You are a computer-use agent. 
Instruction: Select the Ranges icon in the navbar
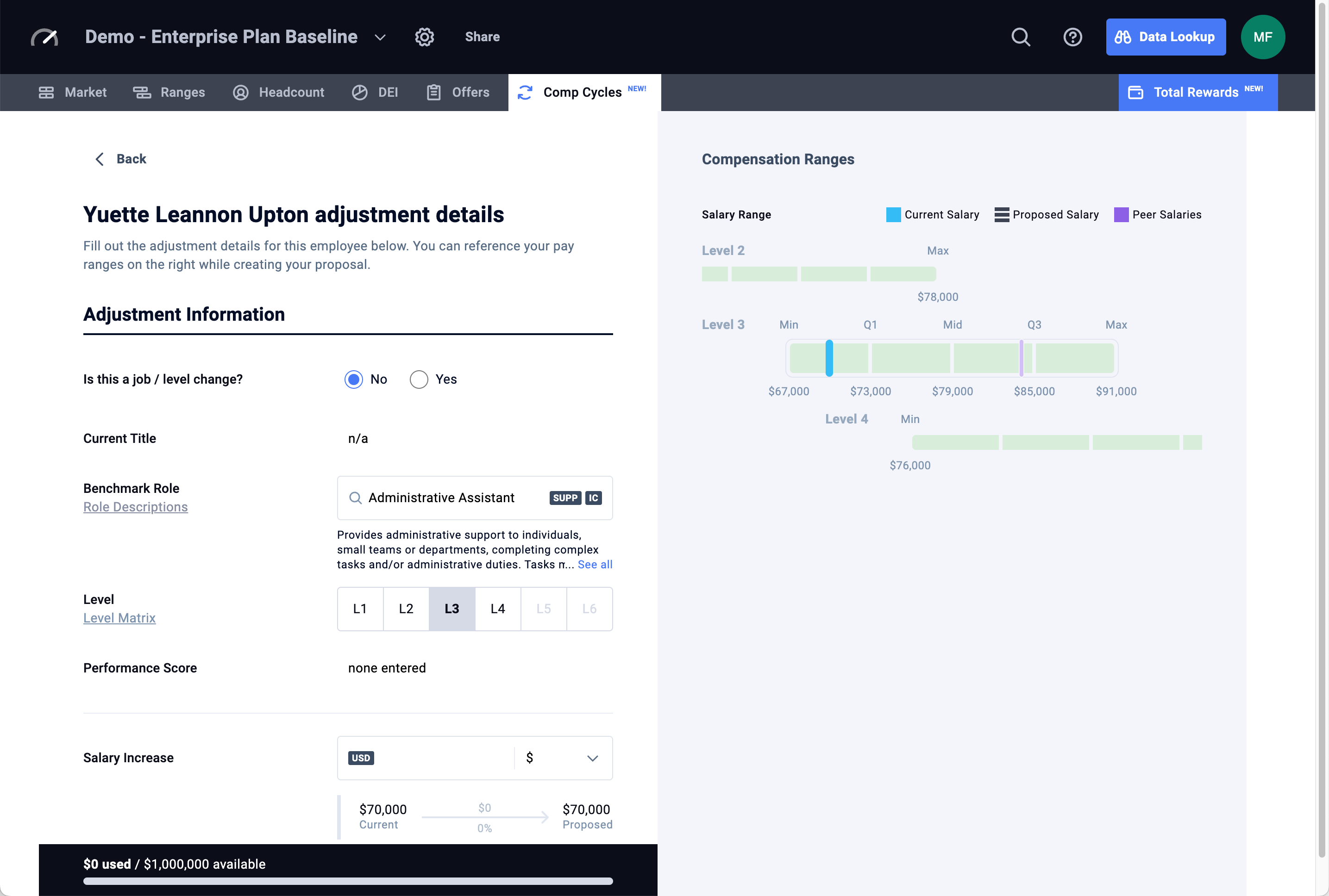[142, 92]
